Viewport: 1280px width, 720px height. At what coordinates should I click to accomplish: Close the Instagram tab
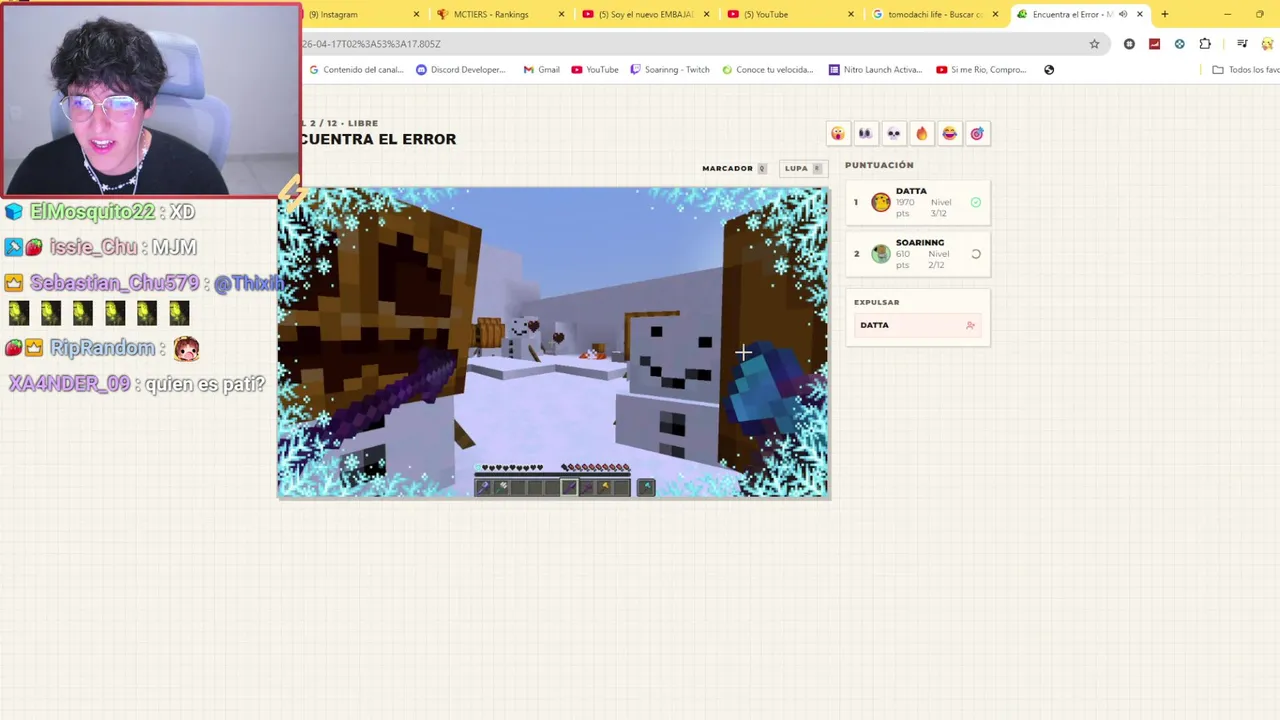click(x=416, y=14)
